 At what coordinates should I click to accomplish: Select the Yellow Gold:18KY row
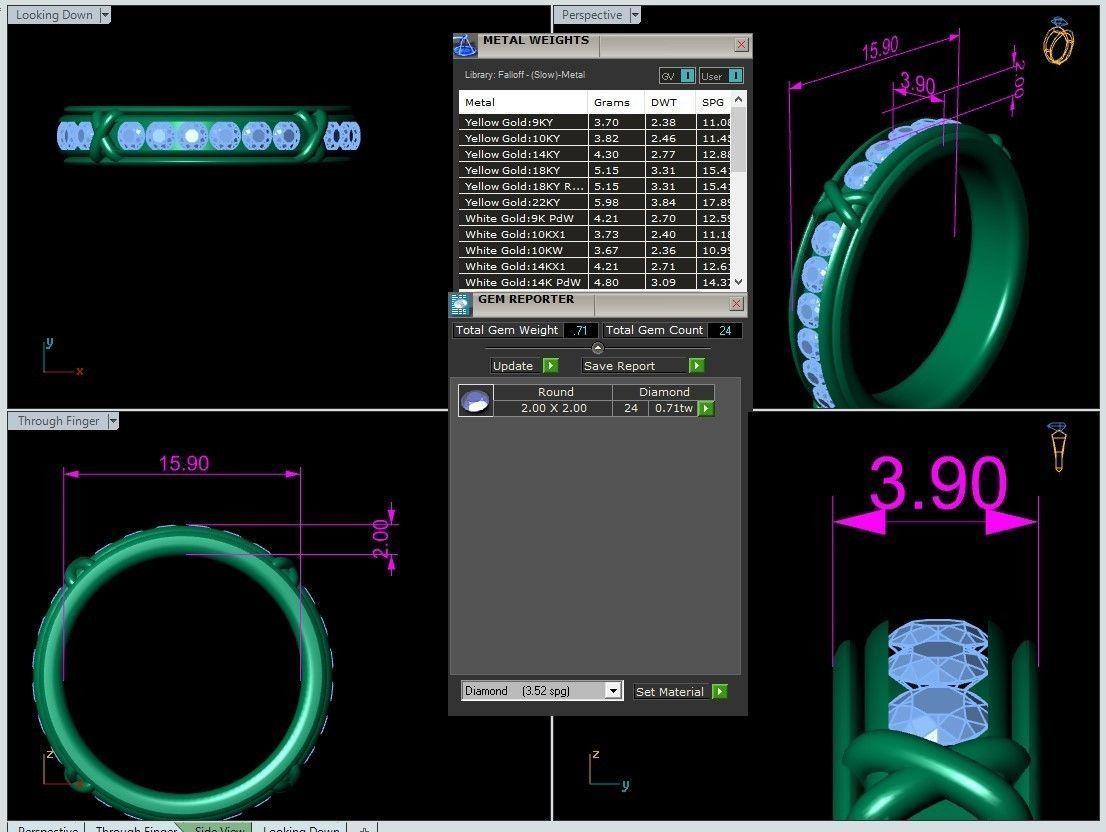click(595, 170)
